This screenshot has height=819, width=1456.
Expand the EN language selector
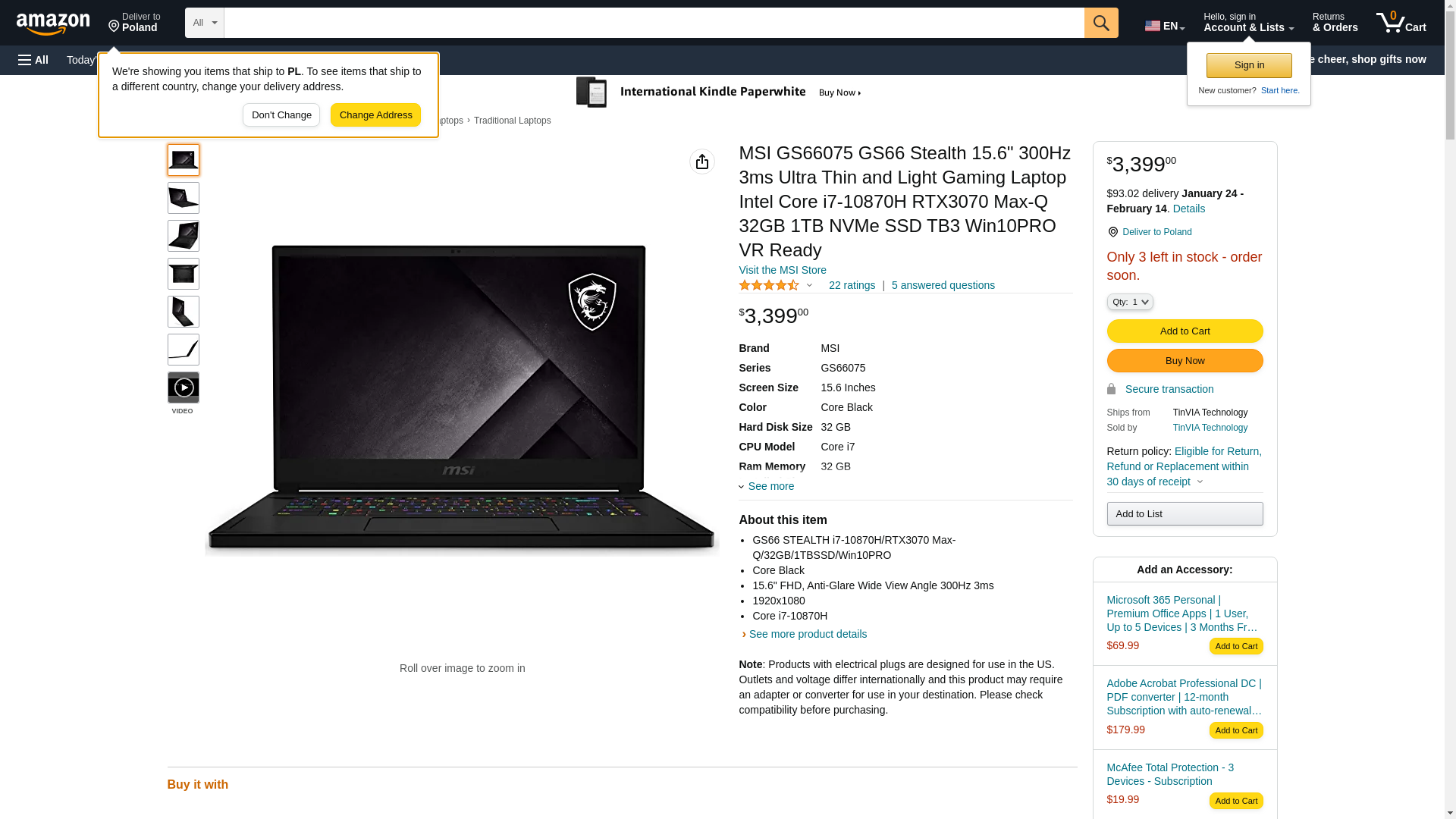[x=1165, y=25]
